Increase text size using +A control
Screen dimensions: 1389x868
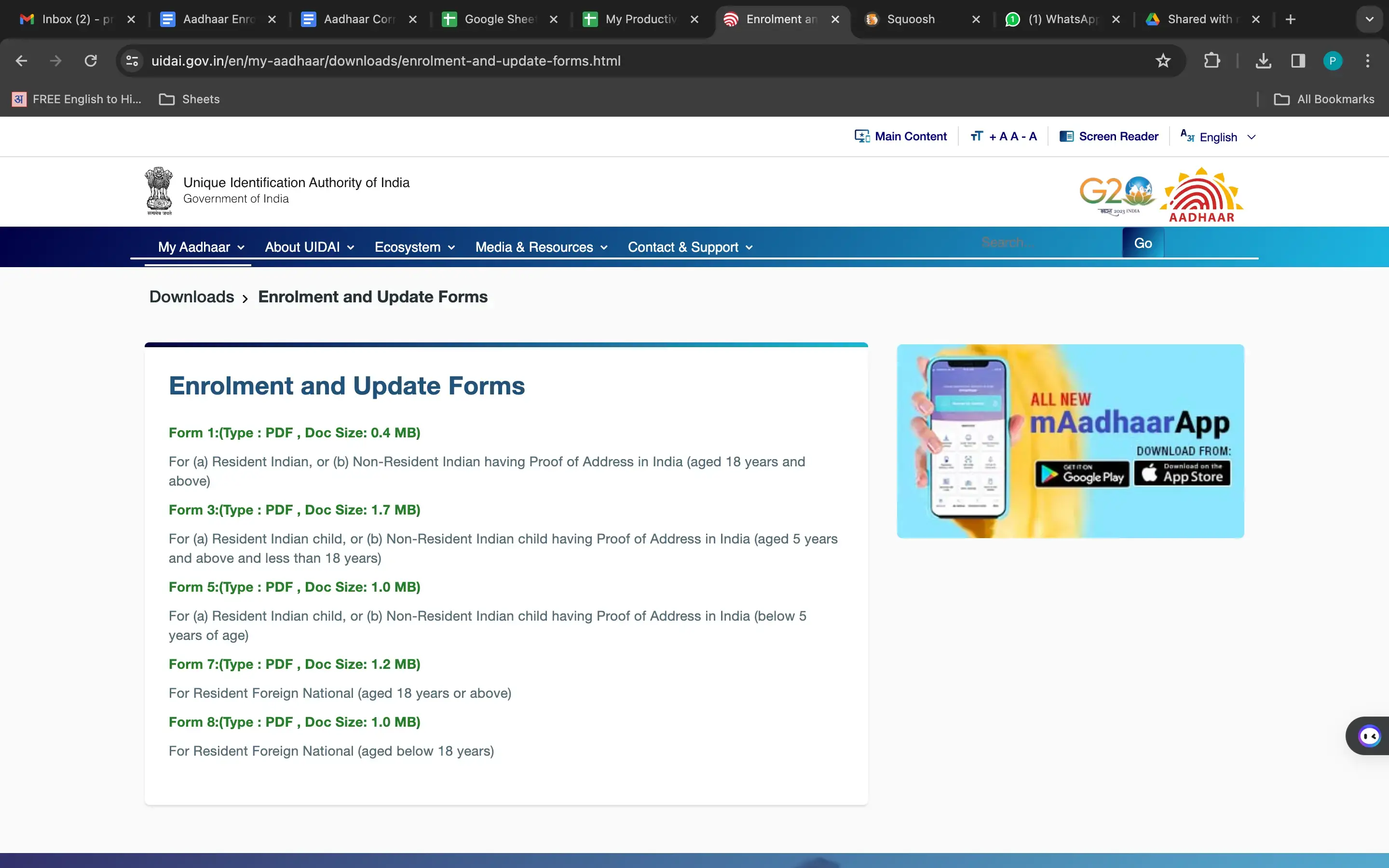tap(999, 136)
